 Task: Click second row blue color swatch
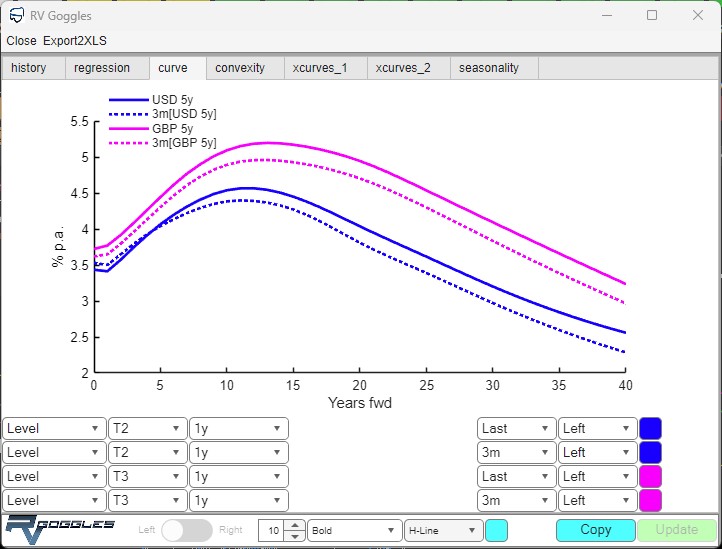tap(650, 452)
